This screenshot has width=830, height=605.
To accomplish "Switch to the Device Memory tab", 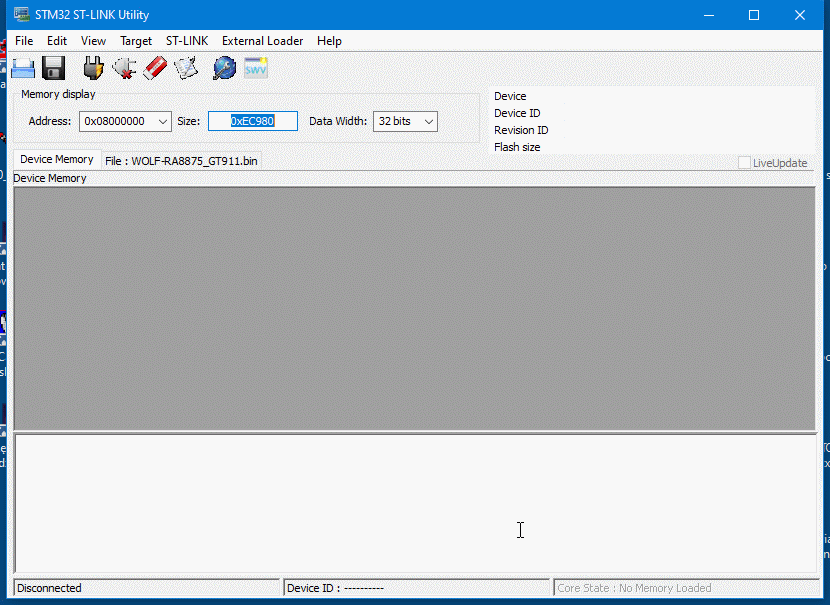I will tap(57, 160).
